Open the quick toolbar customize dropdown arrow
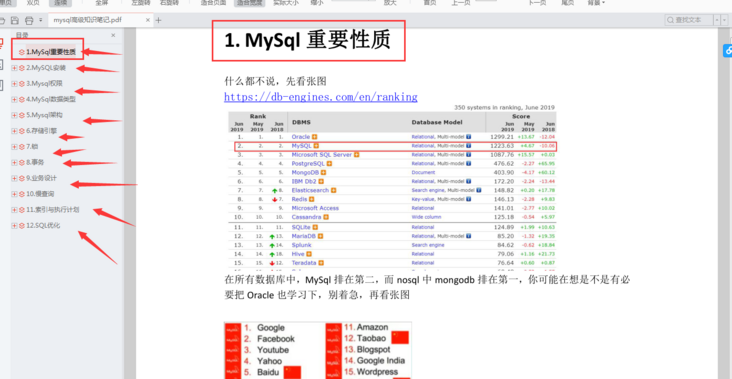 tap(41, 20)
